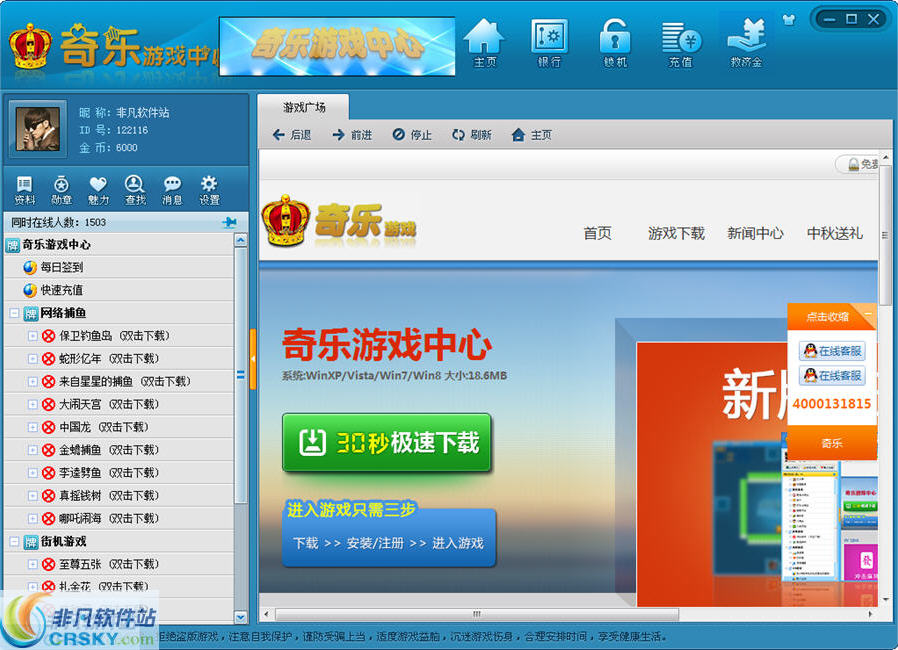This screenshot has height=650, width=898.
Task: Open 中秋送礼 in website navigation
Action: pos(834,233)
